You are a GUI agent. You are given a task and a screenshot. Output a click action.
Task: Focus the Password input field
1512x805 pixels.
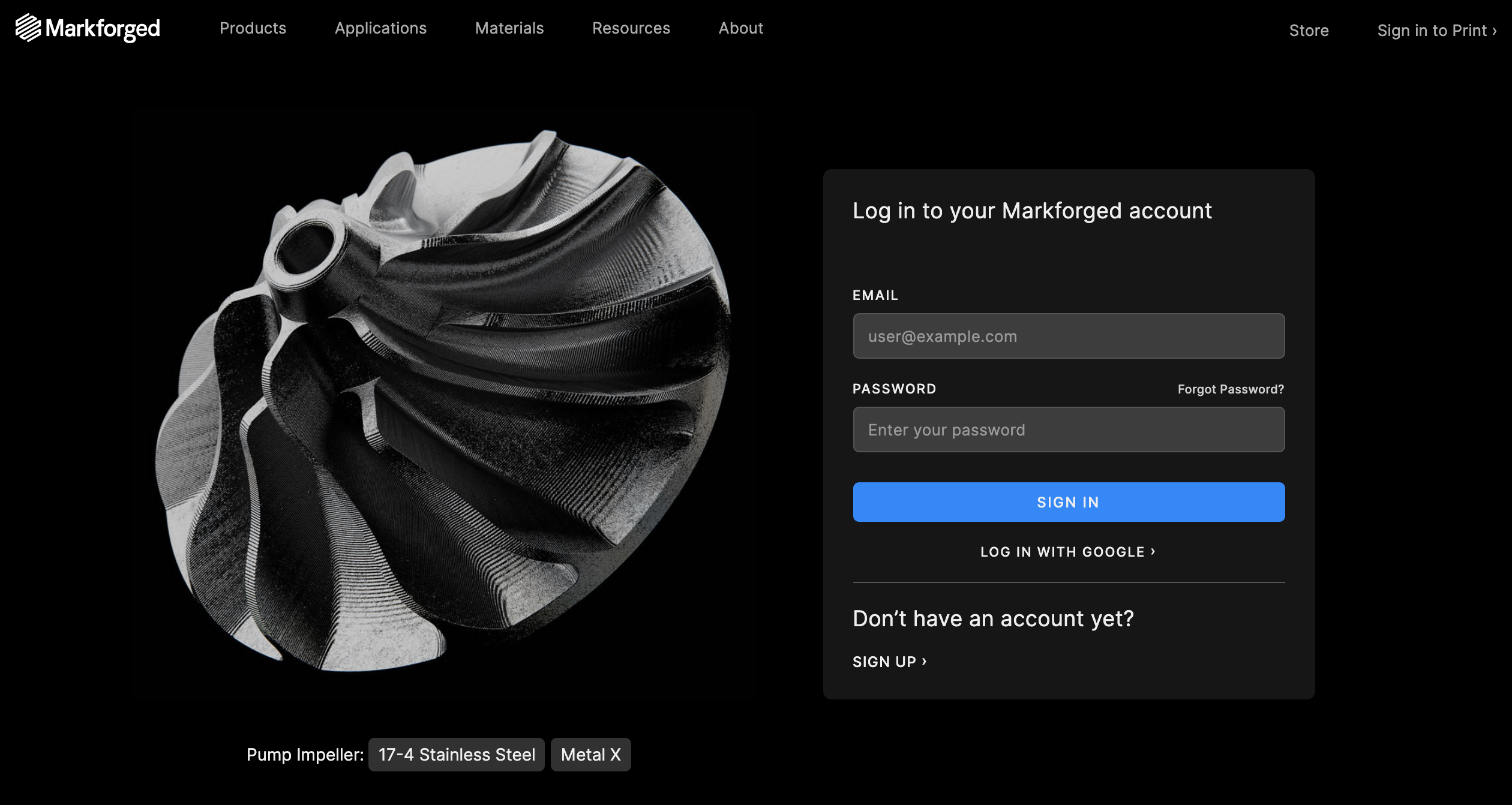click(x=1068, y=429)
